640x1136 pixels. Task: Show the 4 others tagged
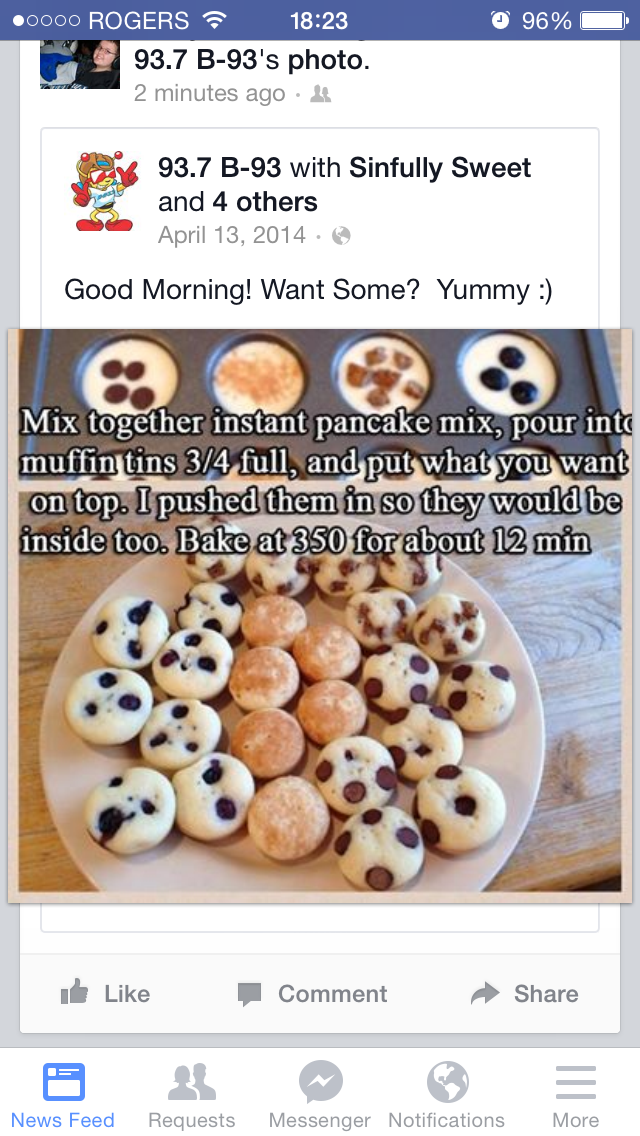click(265, 201)
